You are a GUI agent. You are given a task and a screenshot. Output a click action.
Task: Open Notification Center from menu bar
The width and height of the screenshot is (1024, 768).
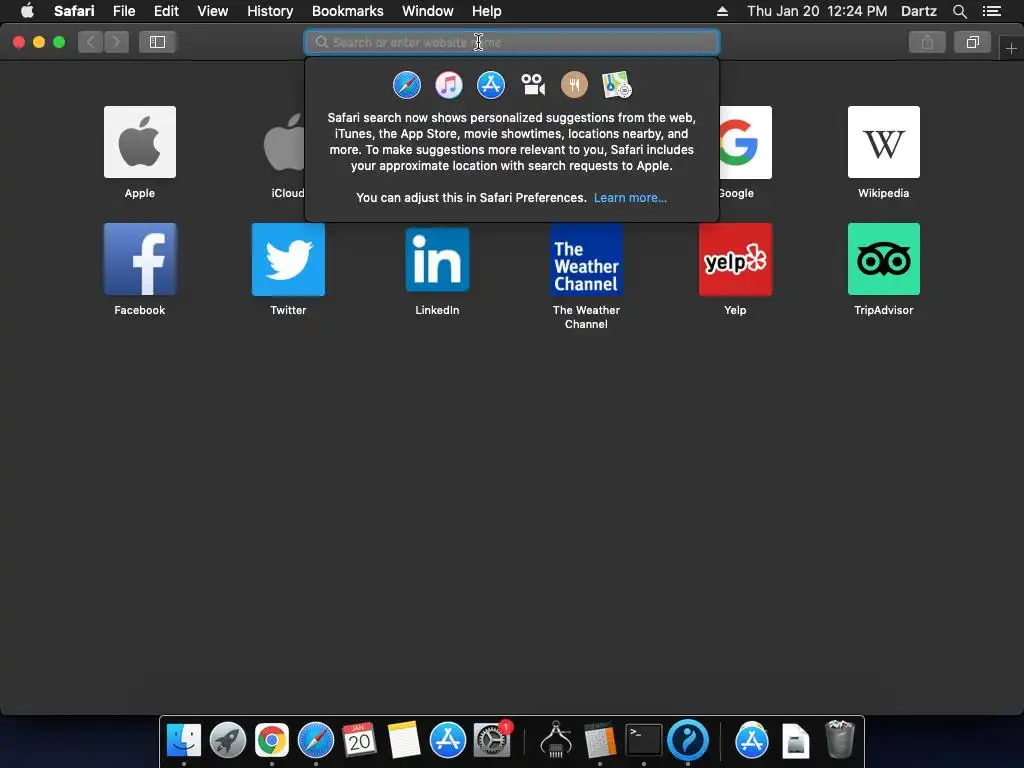[x=991, y=11]
